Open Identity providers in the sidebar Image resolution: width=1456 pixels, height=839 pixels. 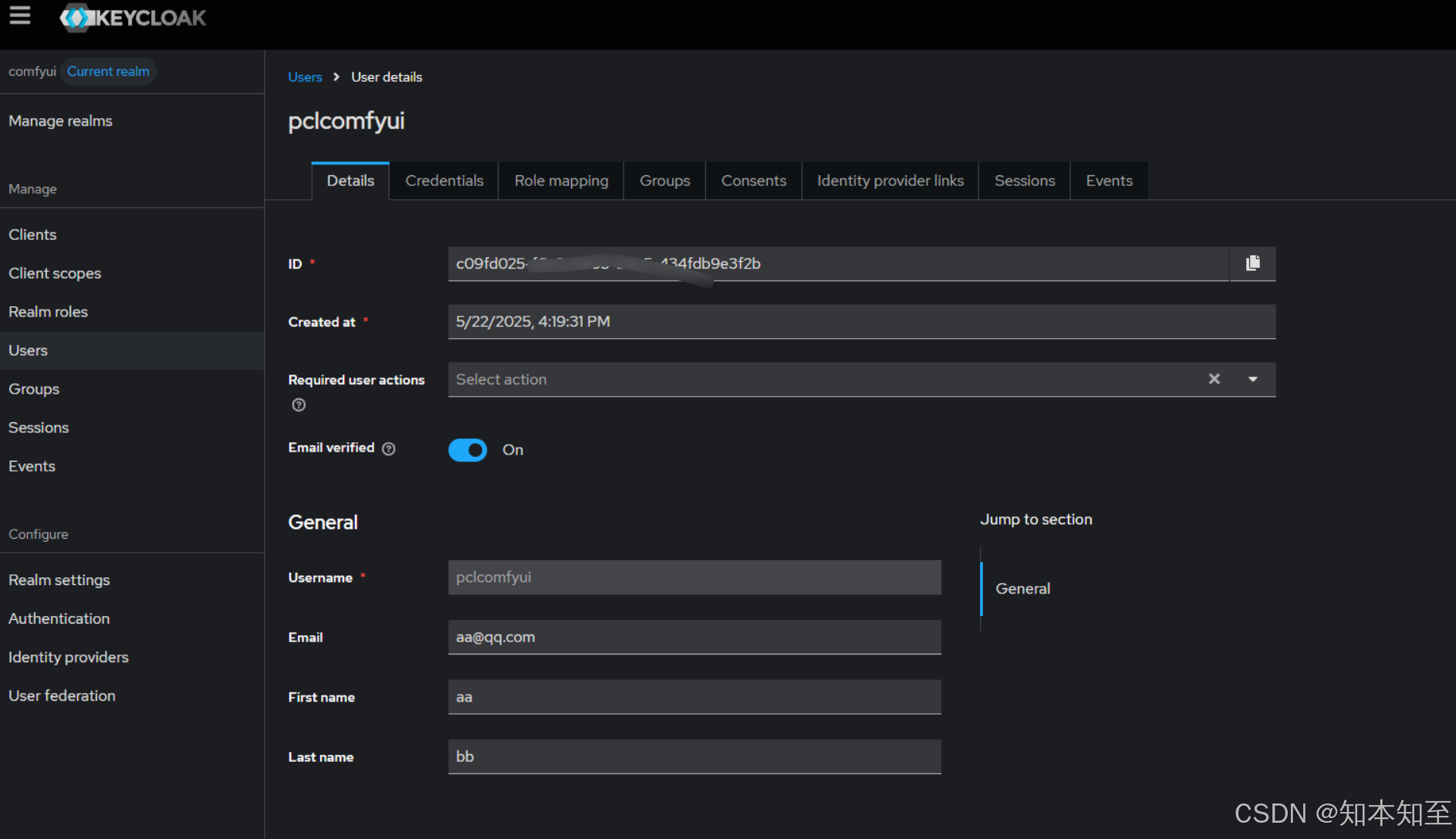click(132, 657)
